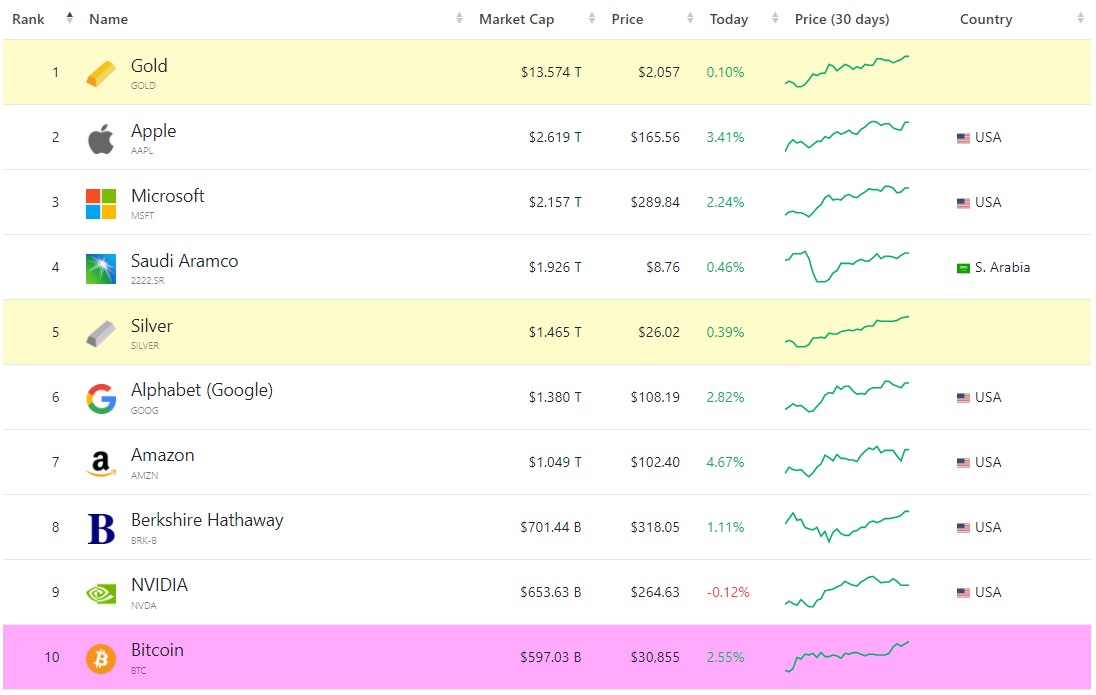
Task: Sort table by Market Cap header
Action: coord(516,19)
